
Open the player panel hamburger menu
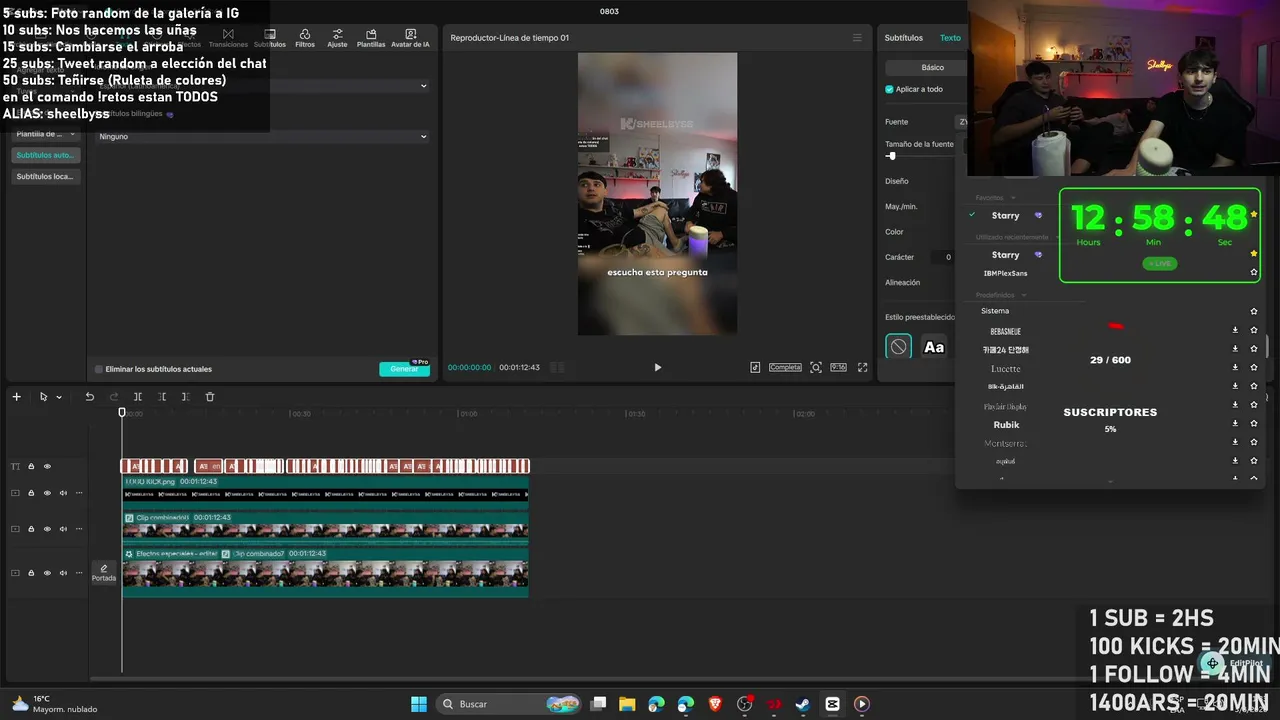856,38
